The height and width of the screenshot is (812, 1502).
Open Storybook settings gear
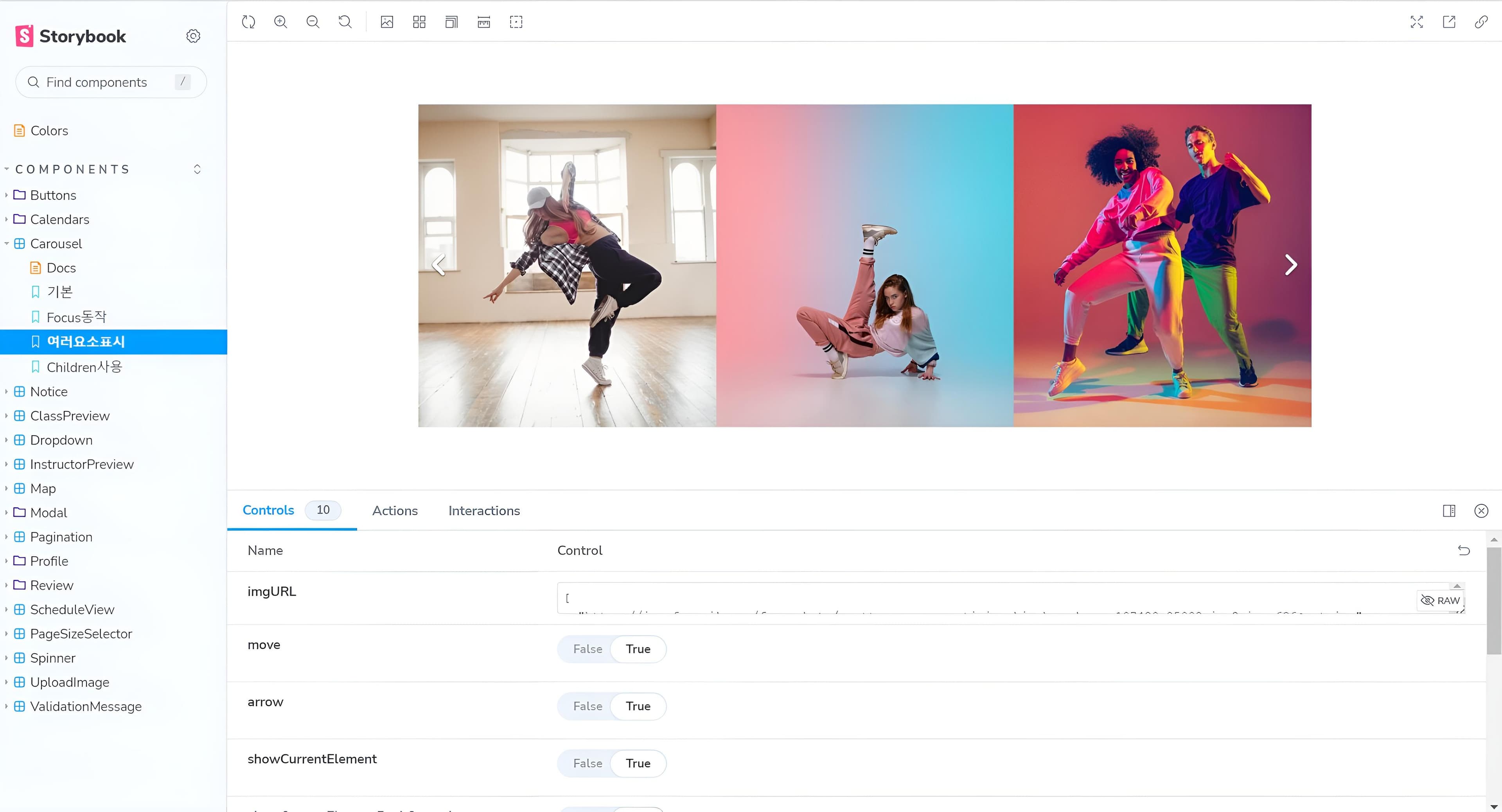coord(194,36)
